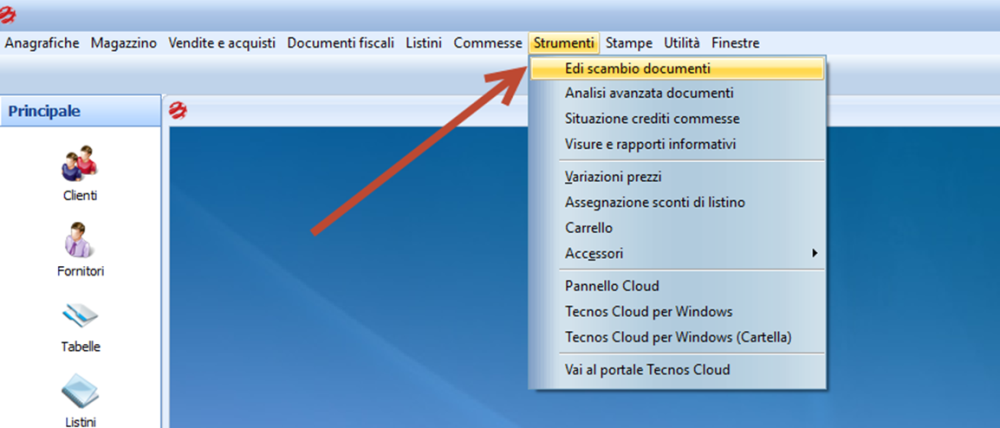
Task: Open Visure e rapporti informativi
Action: [x=677, y=144]
